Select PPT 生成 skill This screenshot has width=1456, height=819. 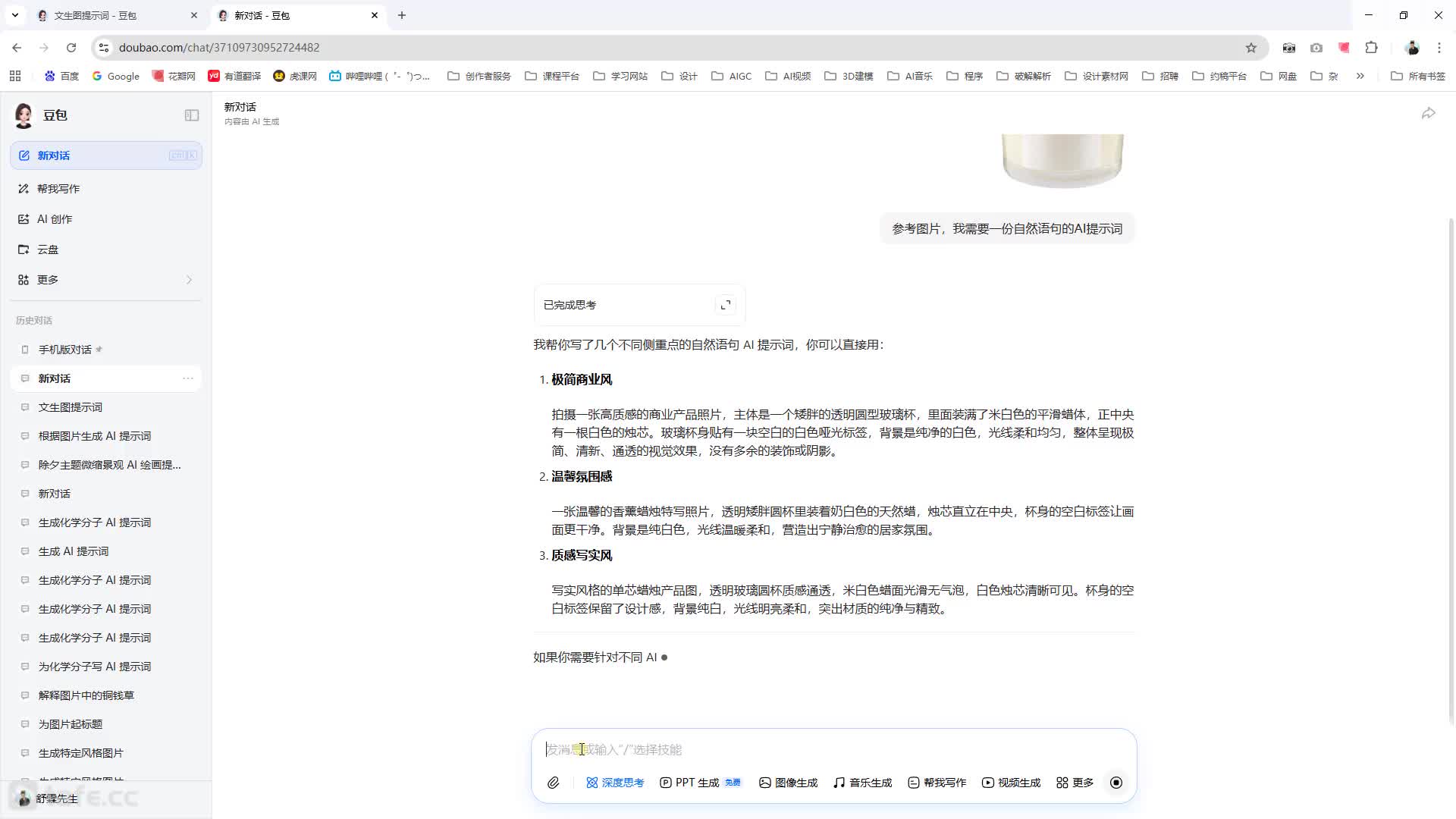click(x=700, y=783)
